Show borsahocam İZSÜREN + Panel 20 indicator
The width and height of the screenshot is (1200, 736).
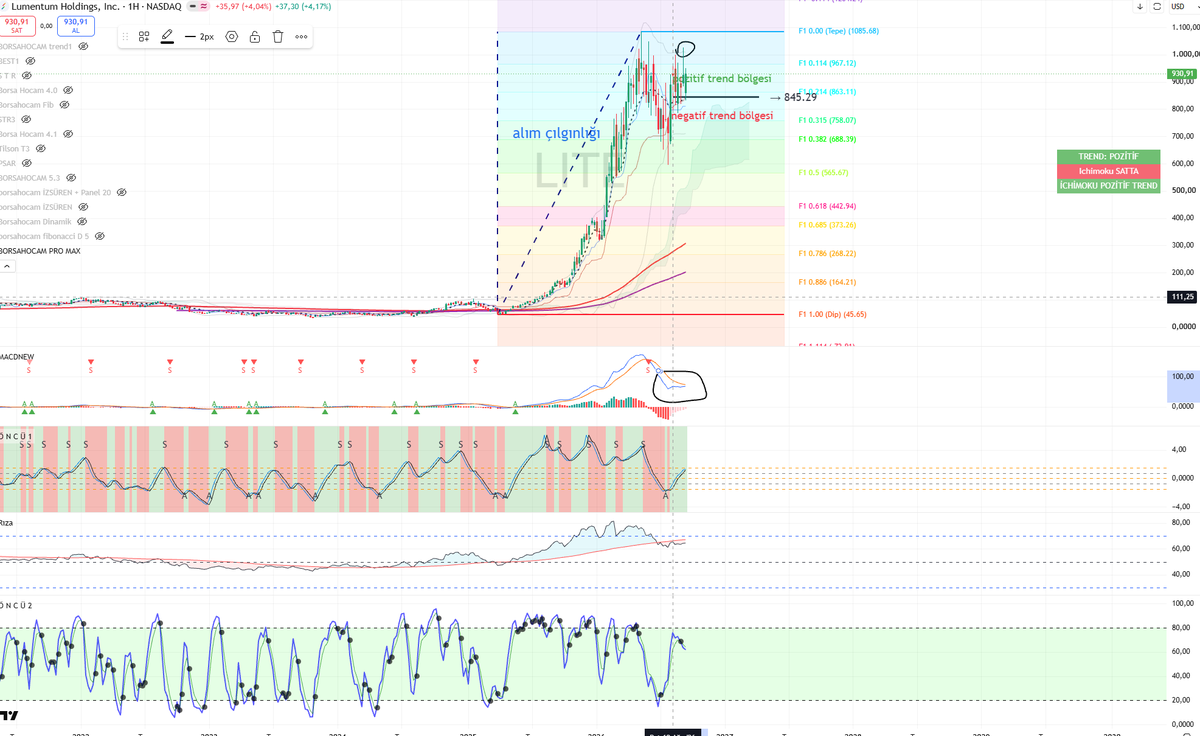pos(121,192)
